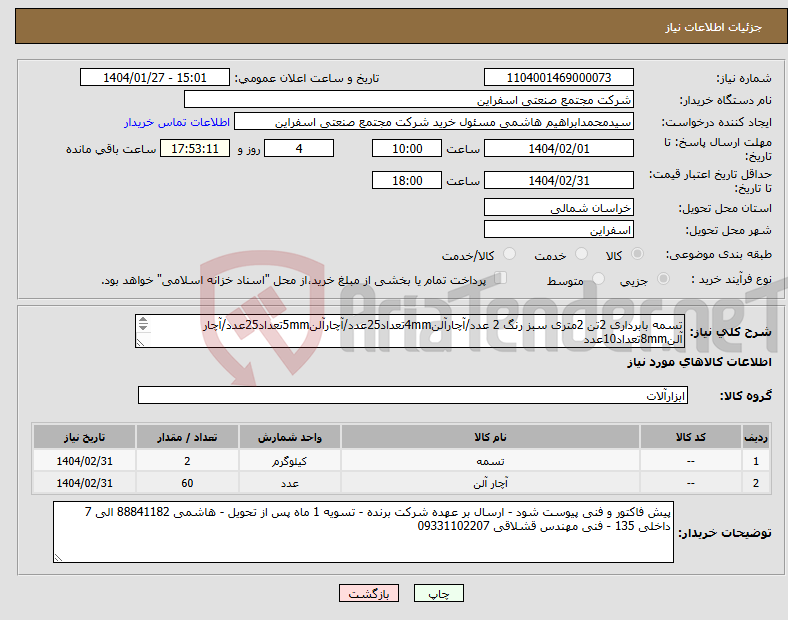Viewport: 788px width, 620px height.
Task: Click the description box scroll up arrow
Action: 143,320
